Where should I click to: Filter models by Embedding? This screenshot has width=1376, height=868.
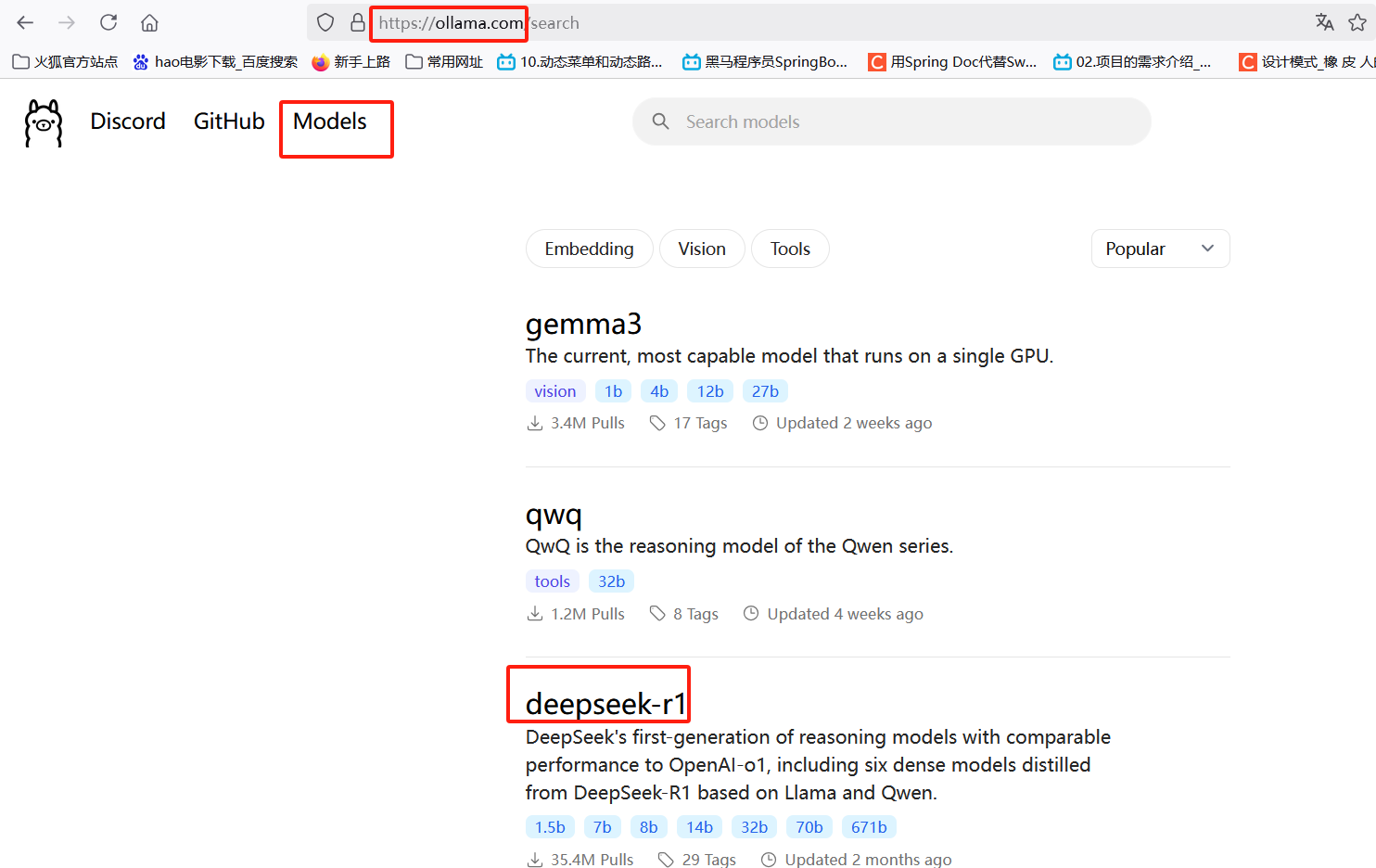coord(590,249)
